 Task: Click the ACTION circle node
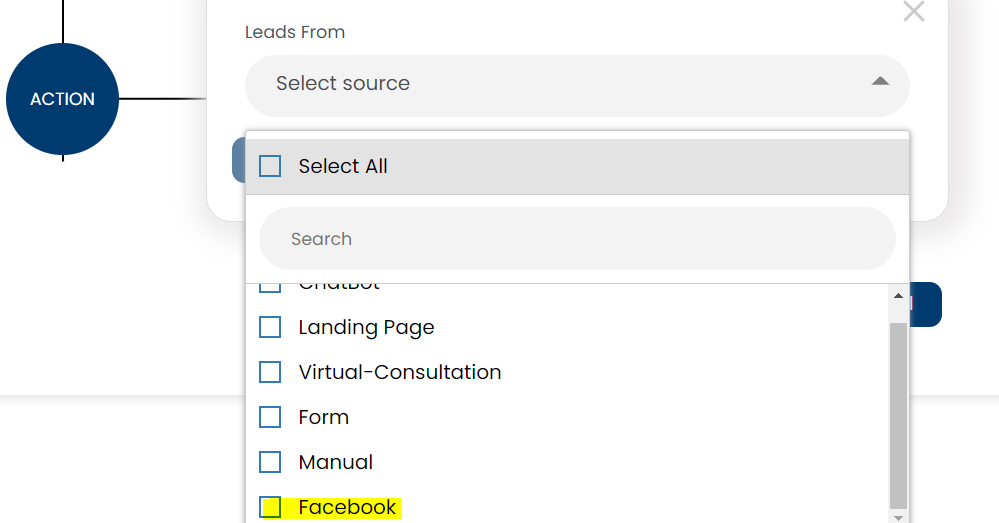[62, 99]
